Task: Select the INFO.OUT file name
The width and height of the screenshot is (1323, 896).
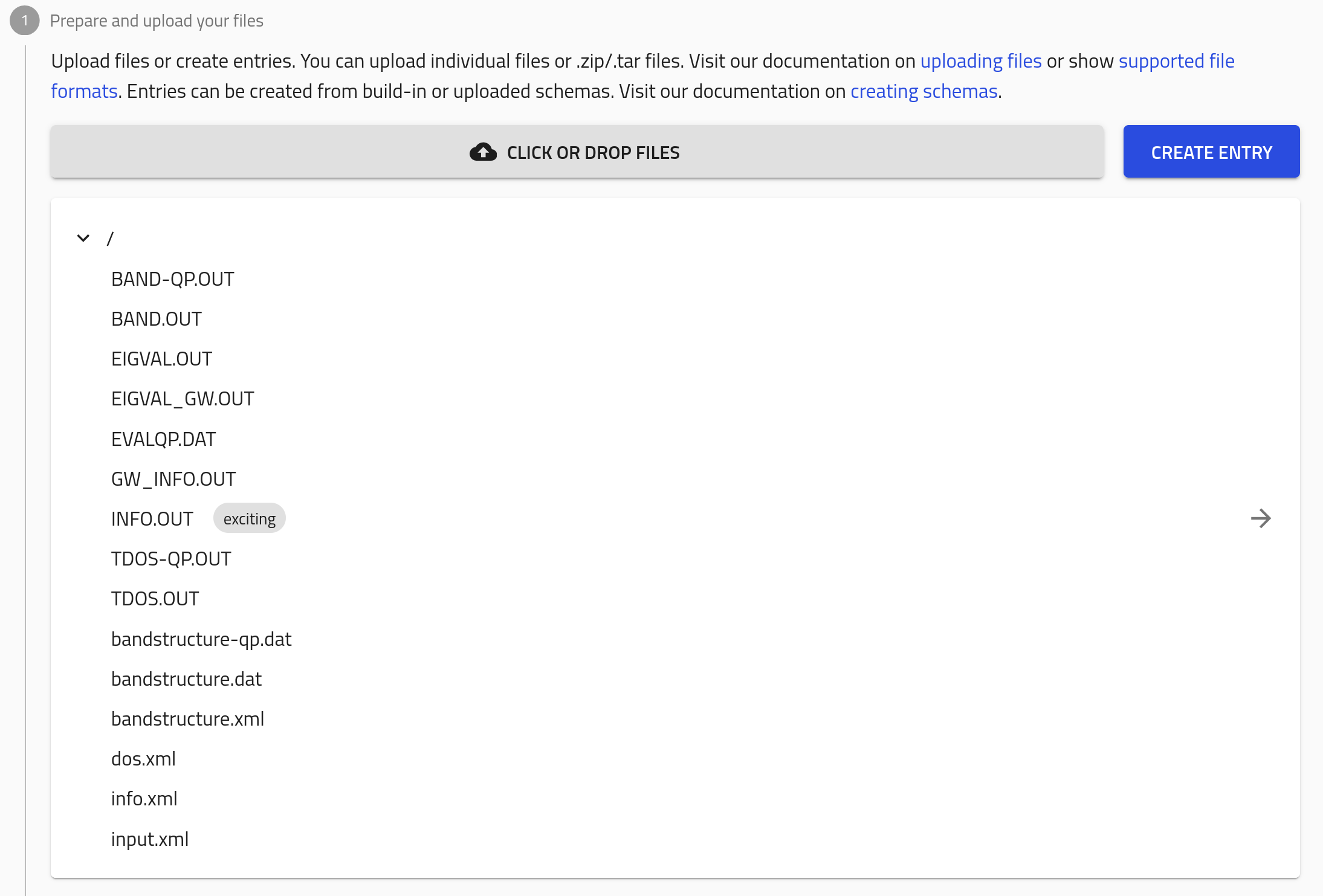Action: point(152,519)
